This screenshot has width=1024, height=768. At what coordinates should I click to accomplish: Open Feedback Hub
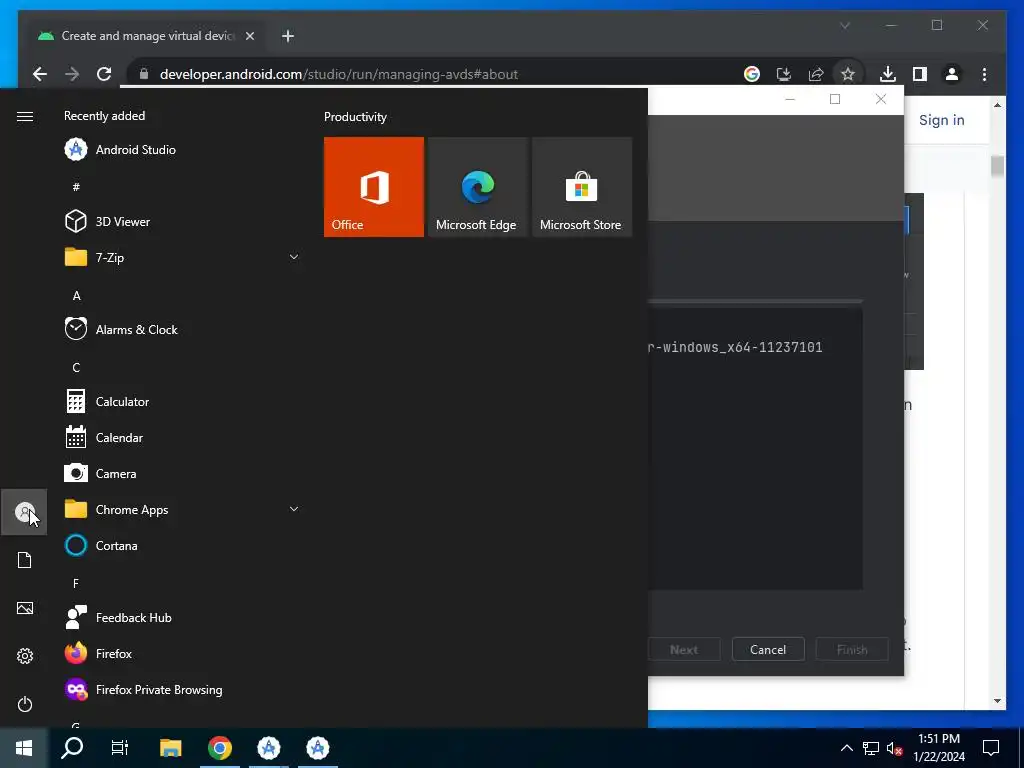pyautogui.click(x=182, y=617)
